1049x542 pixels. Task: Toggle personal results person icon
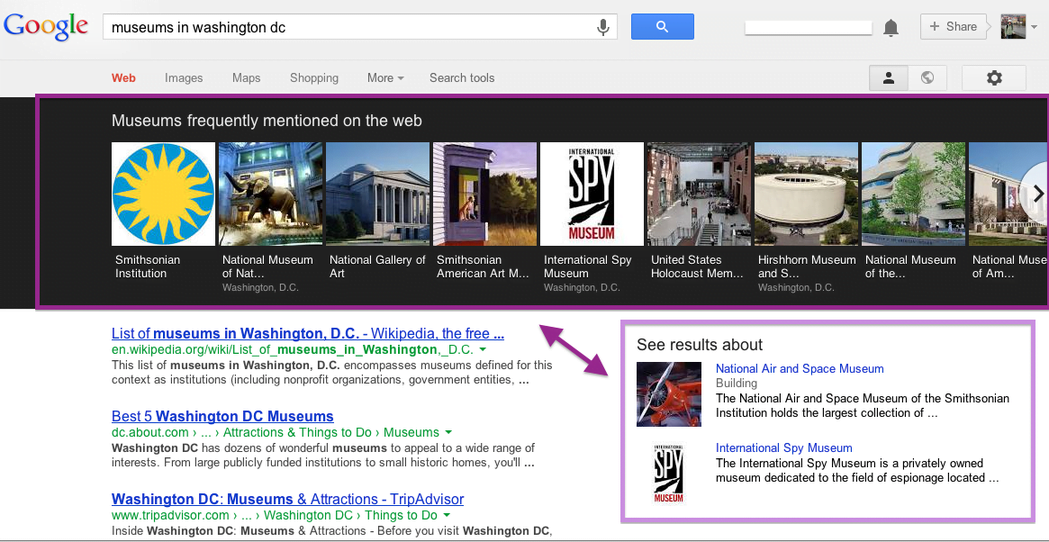(x=888, y=78)
